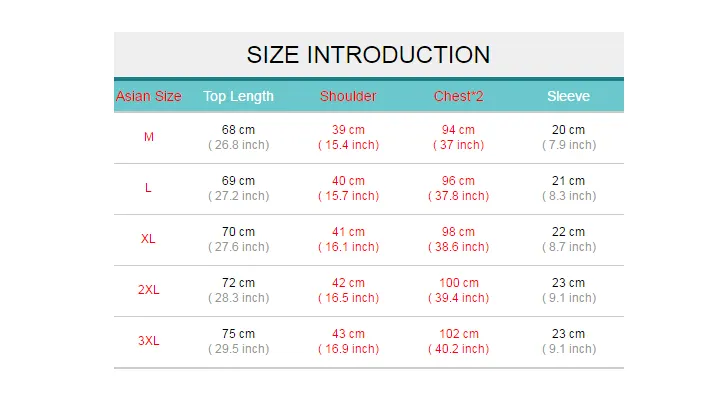Select the L size row label
This screenshot has height=411, width=722.
pos(148,188)
